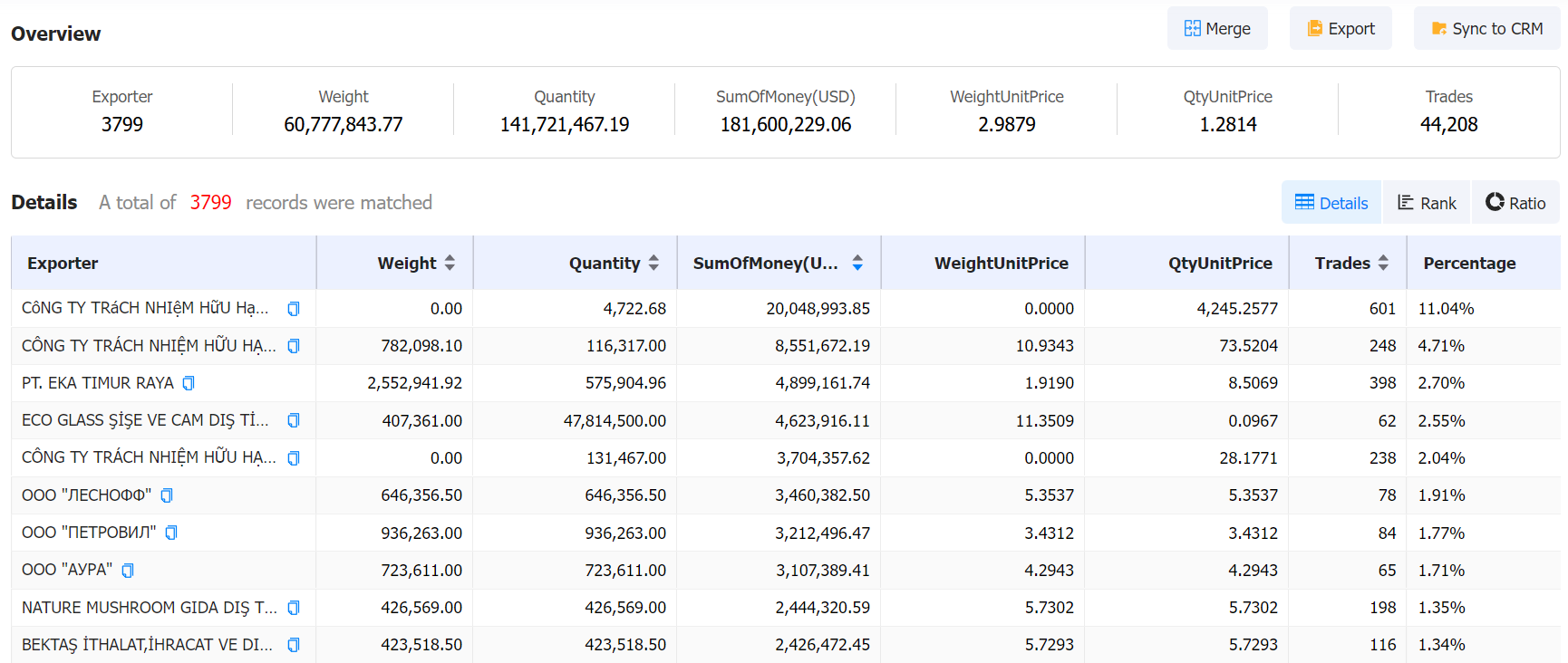Export the exporter data
Image resolution: width=1568 pixels, height=663 pixels.
coord(1341,28)
